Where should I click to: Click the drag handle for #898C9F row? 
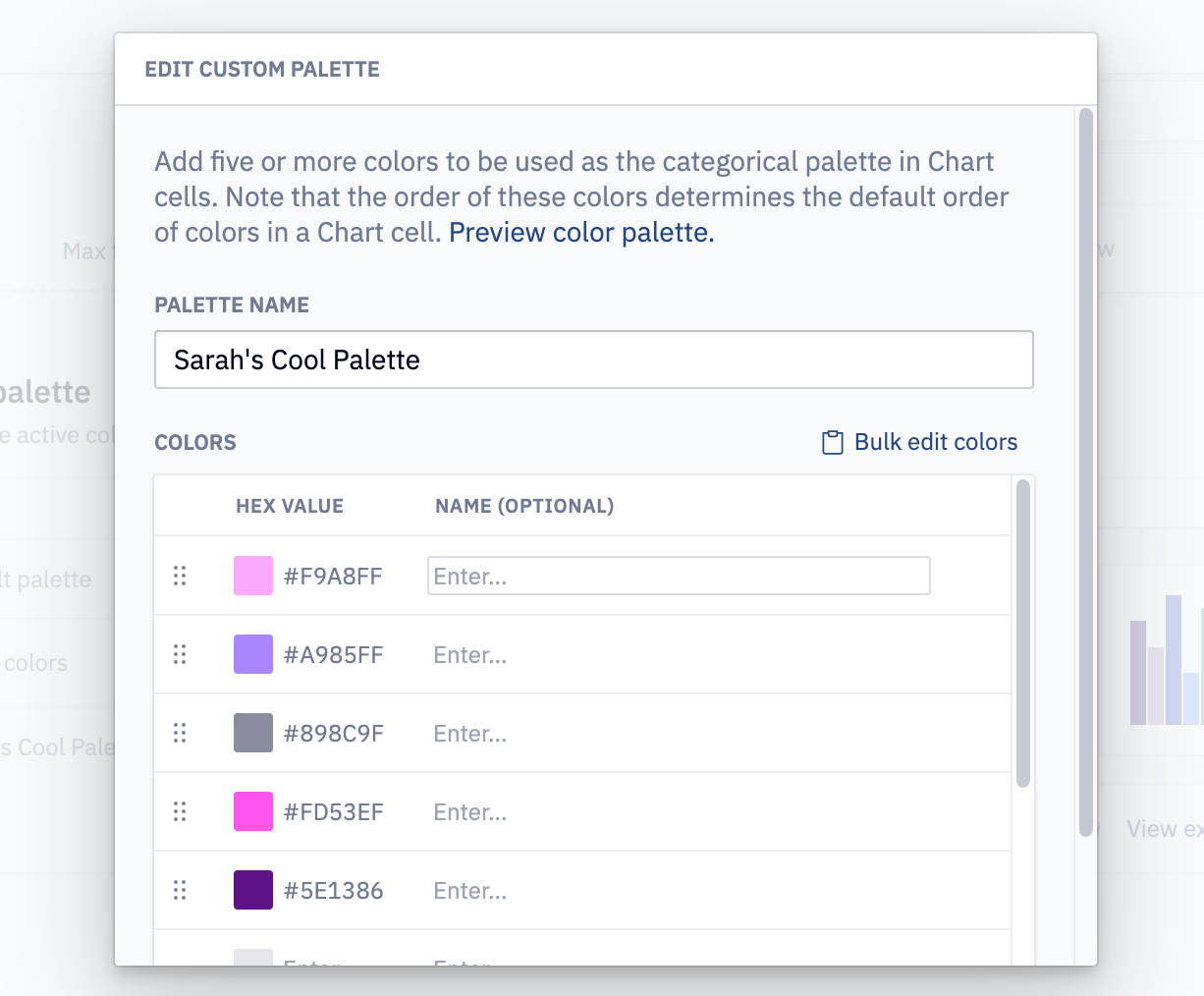pyautogui.click(x=180, y=733)
